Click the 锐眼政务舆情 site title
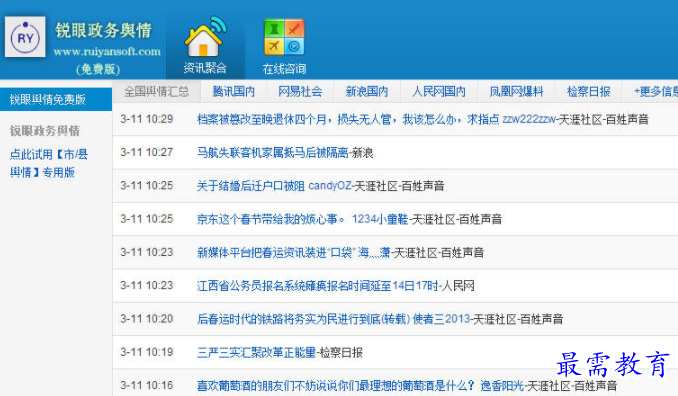Screen dimensions: 678x396 (x=103, y=30)
